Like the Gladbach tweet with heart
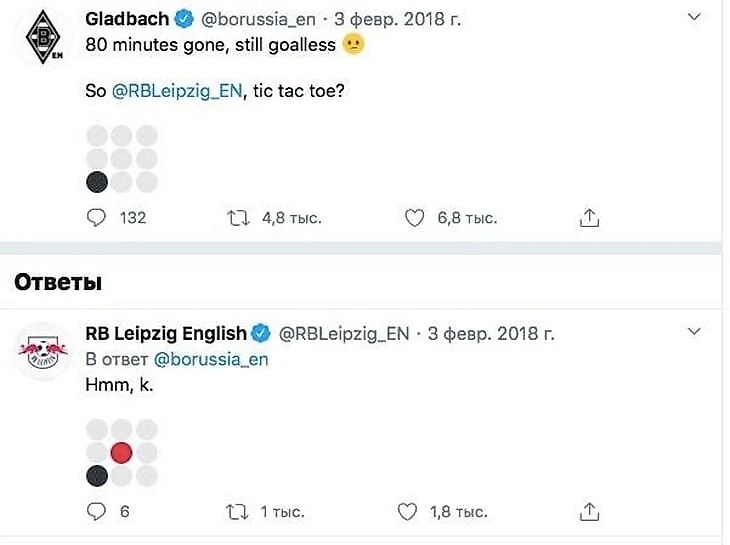730x545 pixels. [415, 217]
